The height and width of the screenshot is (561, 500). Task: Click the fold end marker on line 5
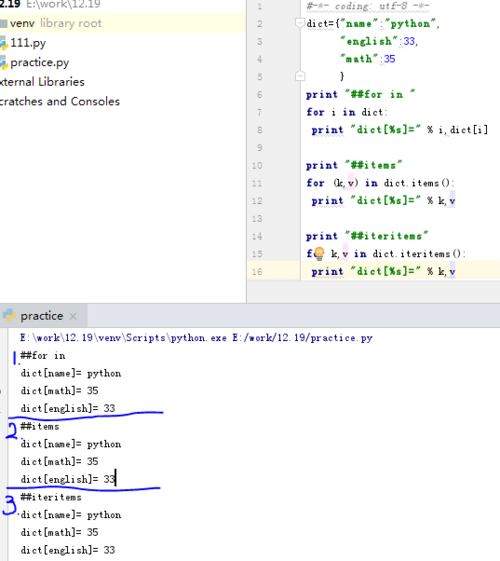tap(300, 76)
